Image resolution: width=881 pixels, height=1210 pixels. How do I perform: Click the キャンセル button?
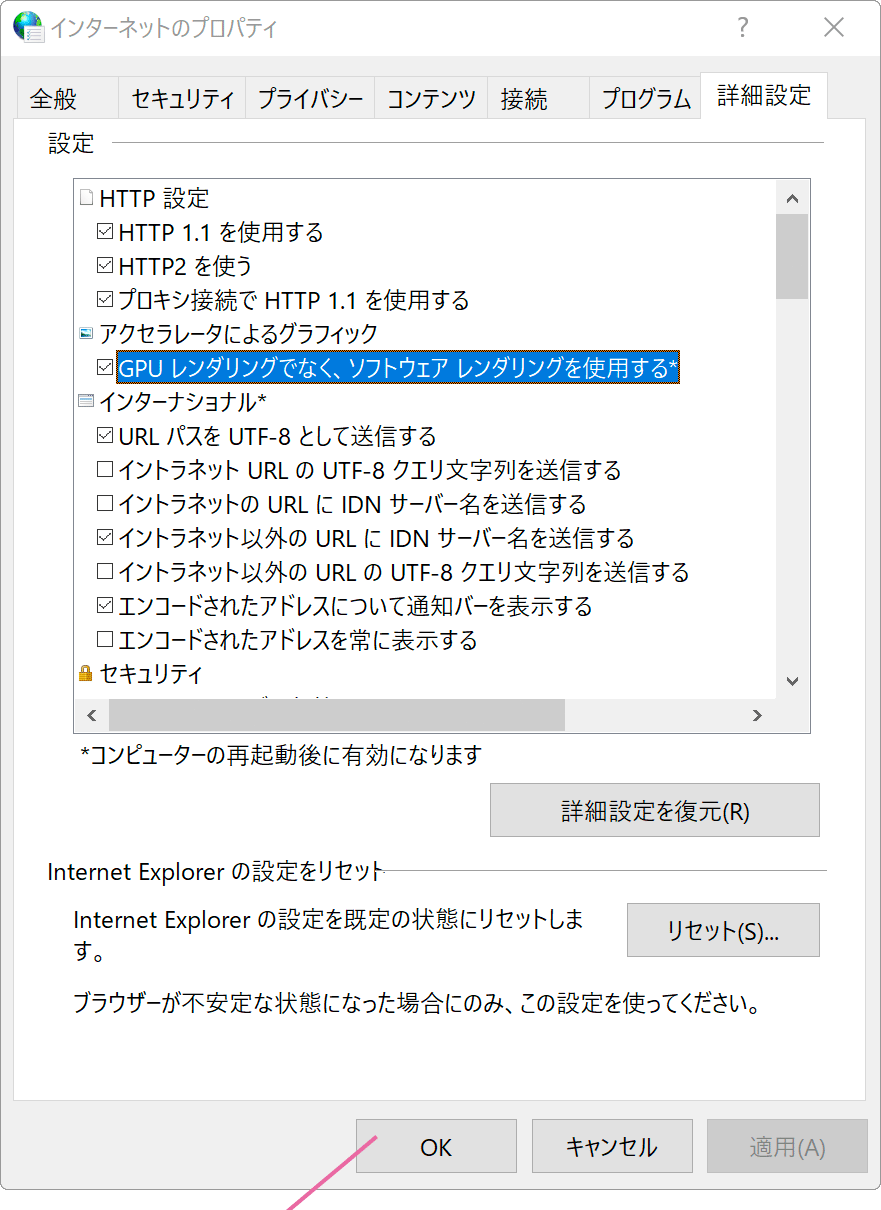pos(612,1146)
